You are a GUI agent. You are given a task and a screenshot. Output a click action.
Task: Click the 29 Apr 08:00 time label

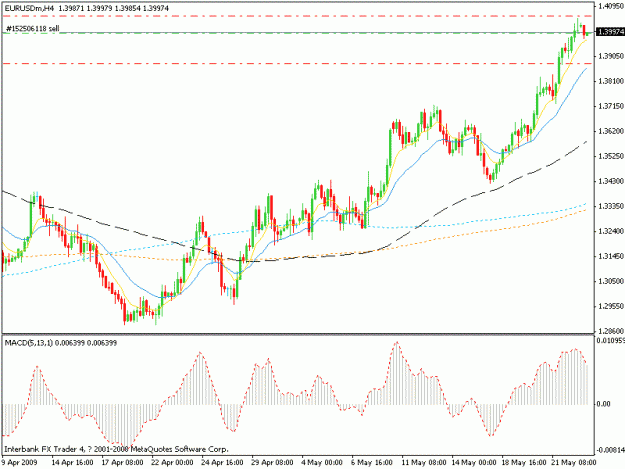click(272, 463)
